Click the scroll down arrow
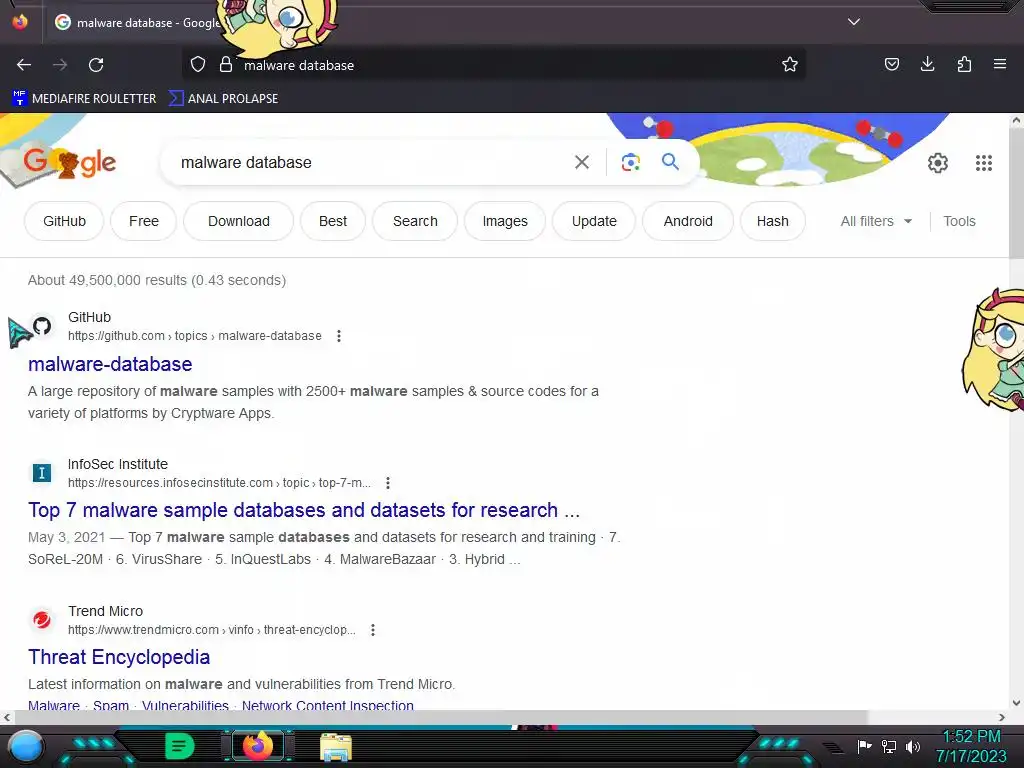This screenshot has height=768, width=1024. click(1016, 703)
